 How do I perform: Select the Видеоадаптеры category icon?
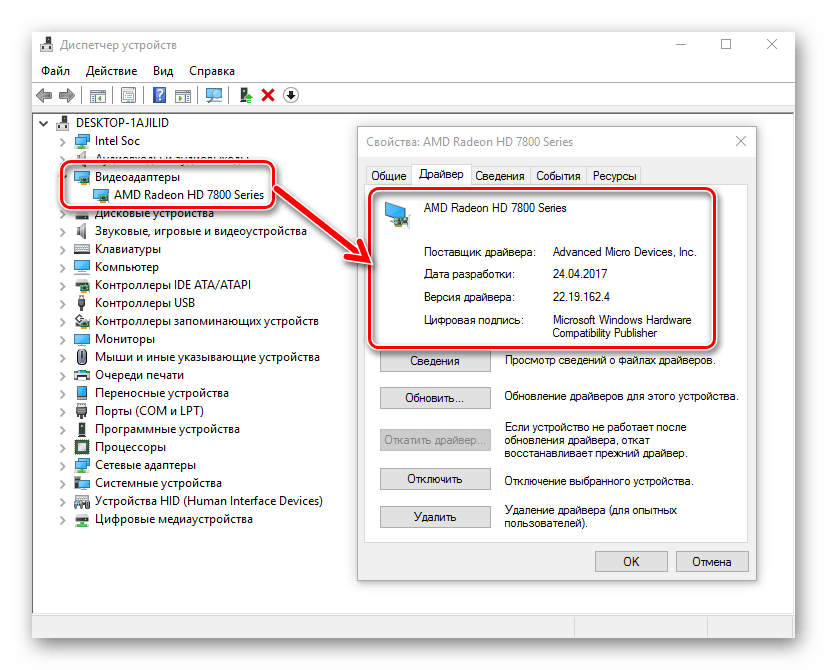coord(82,177)
